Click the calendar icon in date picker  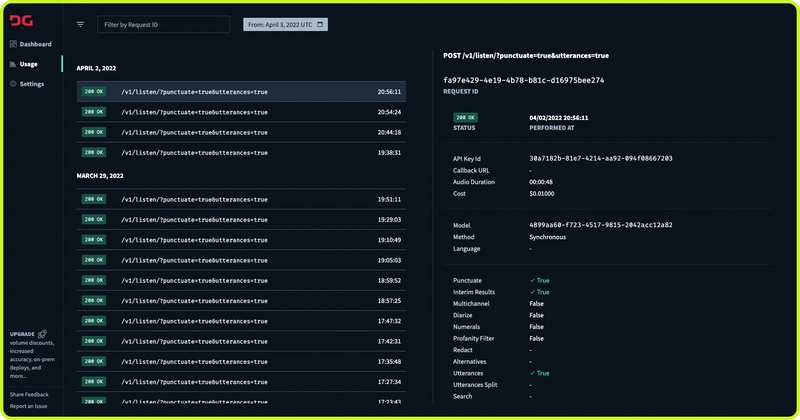pos(320,24)
